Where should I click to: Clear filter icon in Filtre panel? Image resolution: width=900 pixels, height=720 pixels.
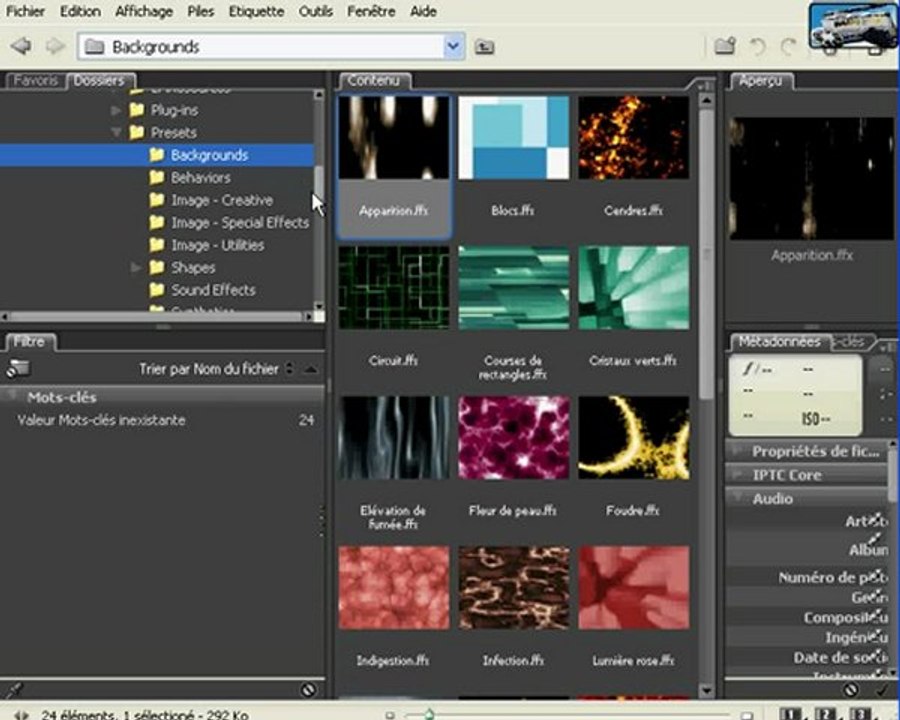[18, 369]
